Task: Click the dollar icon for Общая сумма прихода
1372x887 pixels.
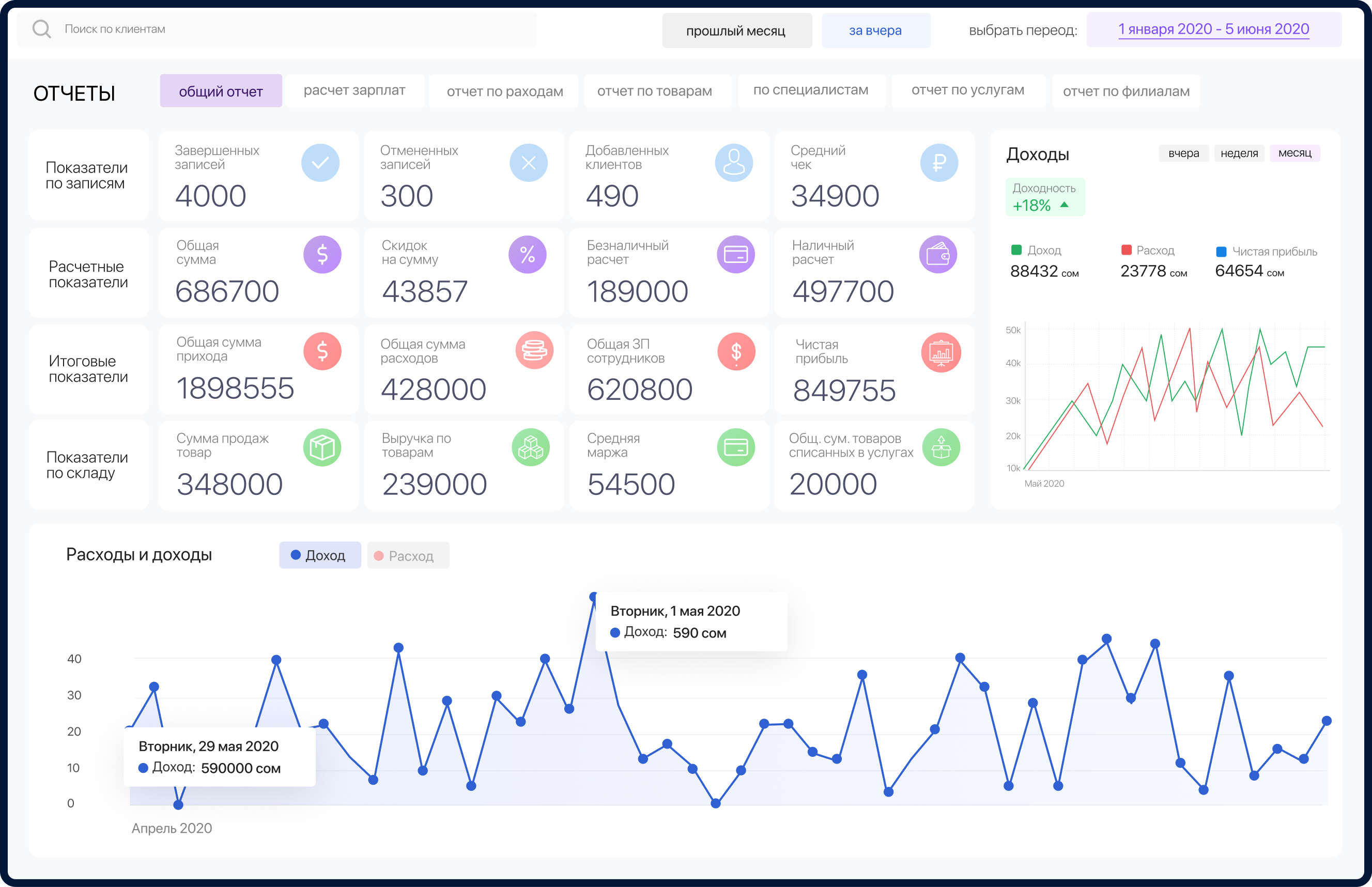Action: [322, 351]
